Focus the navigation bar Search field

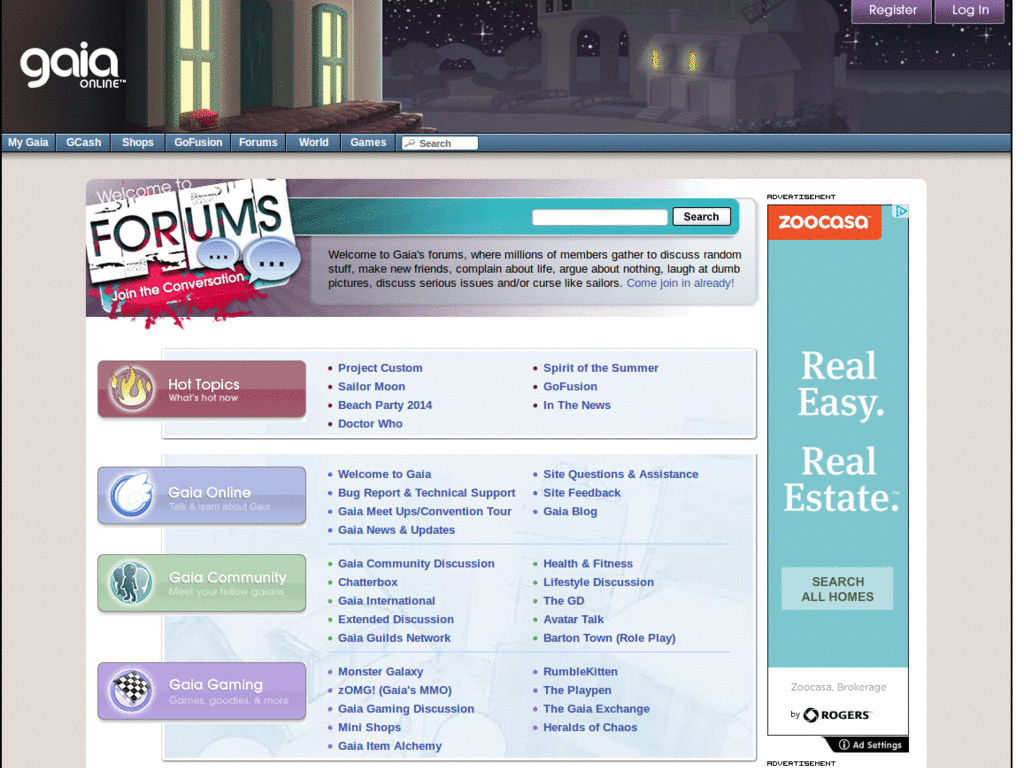coord(440,143)
